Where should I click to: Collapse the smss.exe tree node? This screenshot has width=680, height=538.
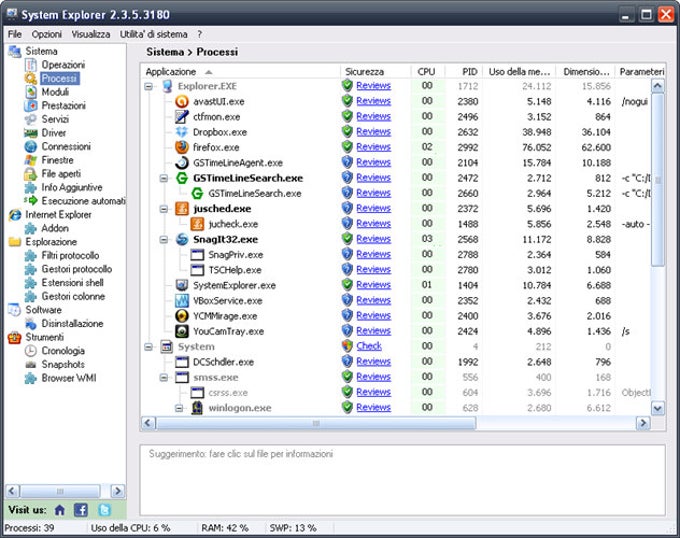point(163,378)
